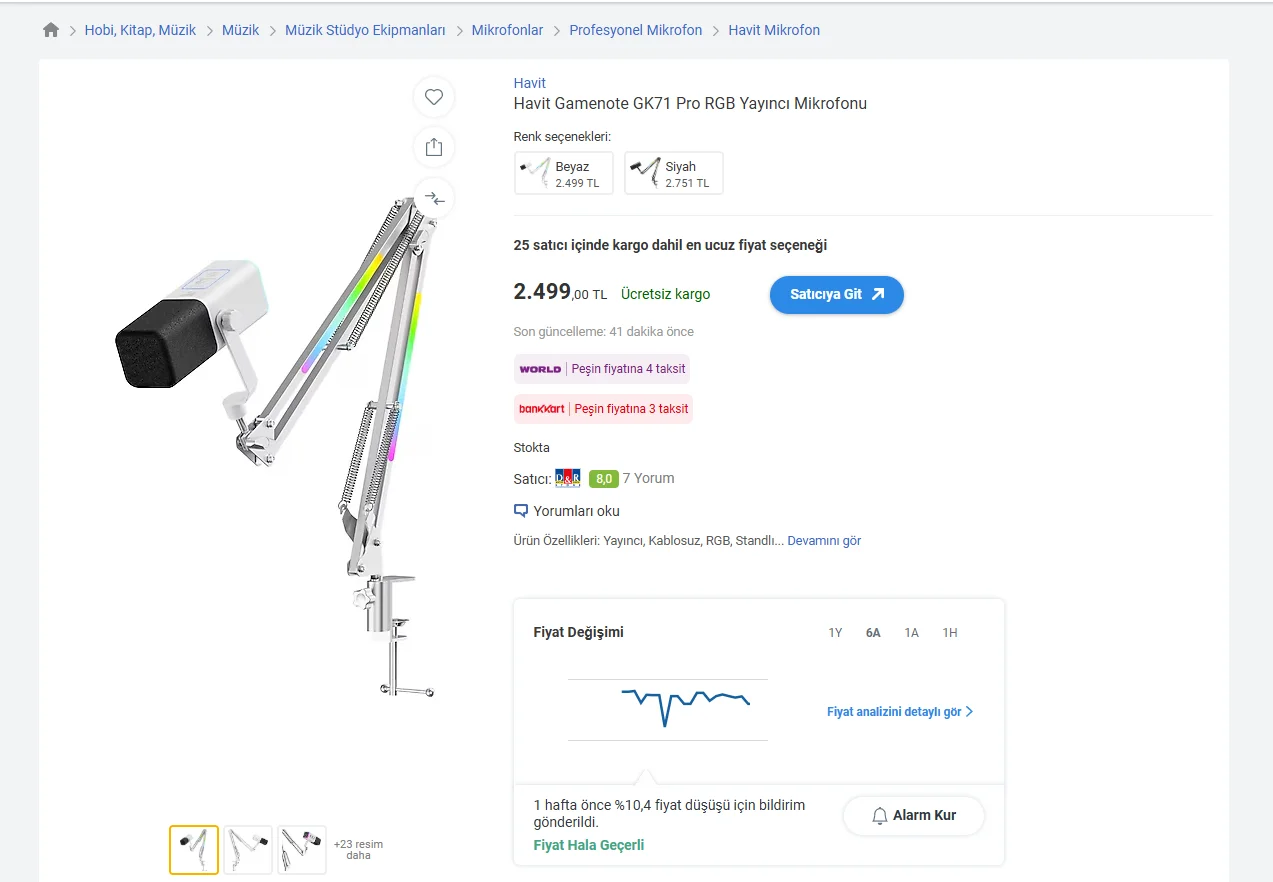Switch price chart to 1H range
The image size is (1273, 882).
point(950,633)
